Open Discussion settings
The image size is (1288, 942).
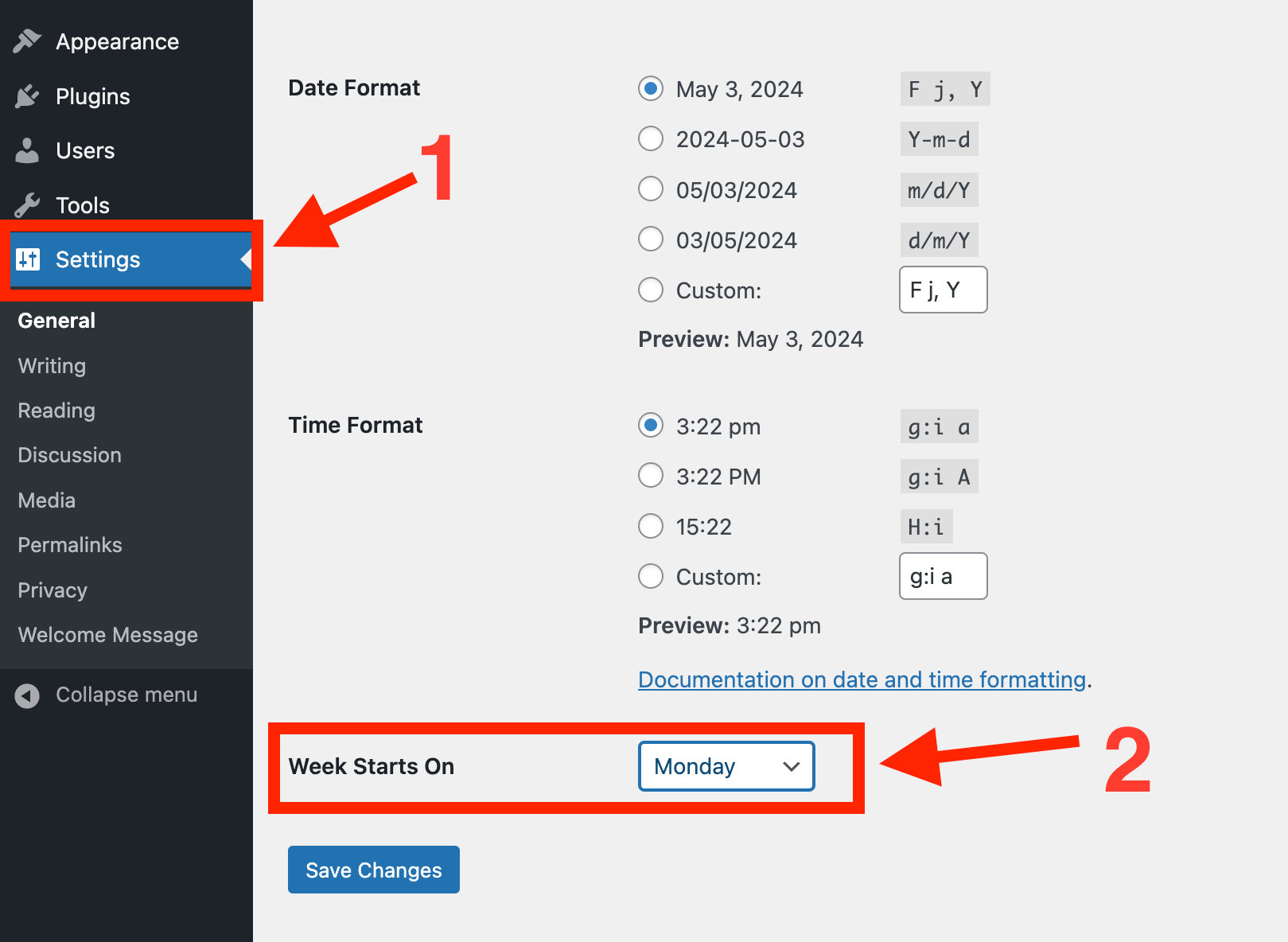[x=69, y=454]
